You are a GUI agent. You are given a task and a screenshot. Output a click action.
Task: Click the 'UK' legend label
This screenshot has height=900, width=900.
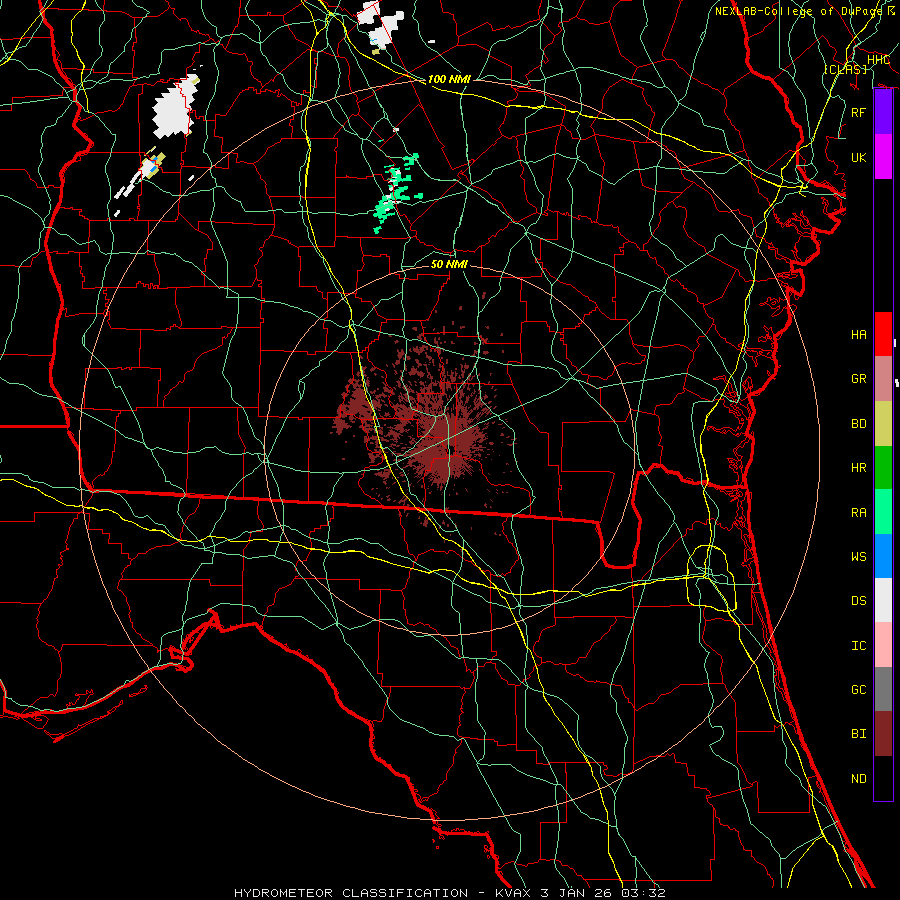tap(858, 157)
